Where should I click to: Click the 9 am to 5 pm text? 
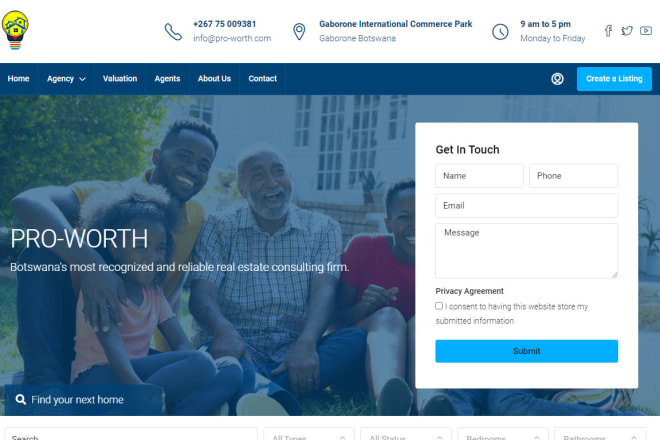pos(546,24)
